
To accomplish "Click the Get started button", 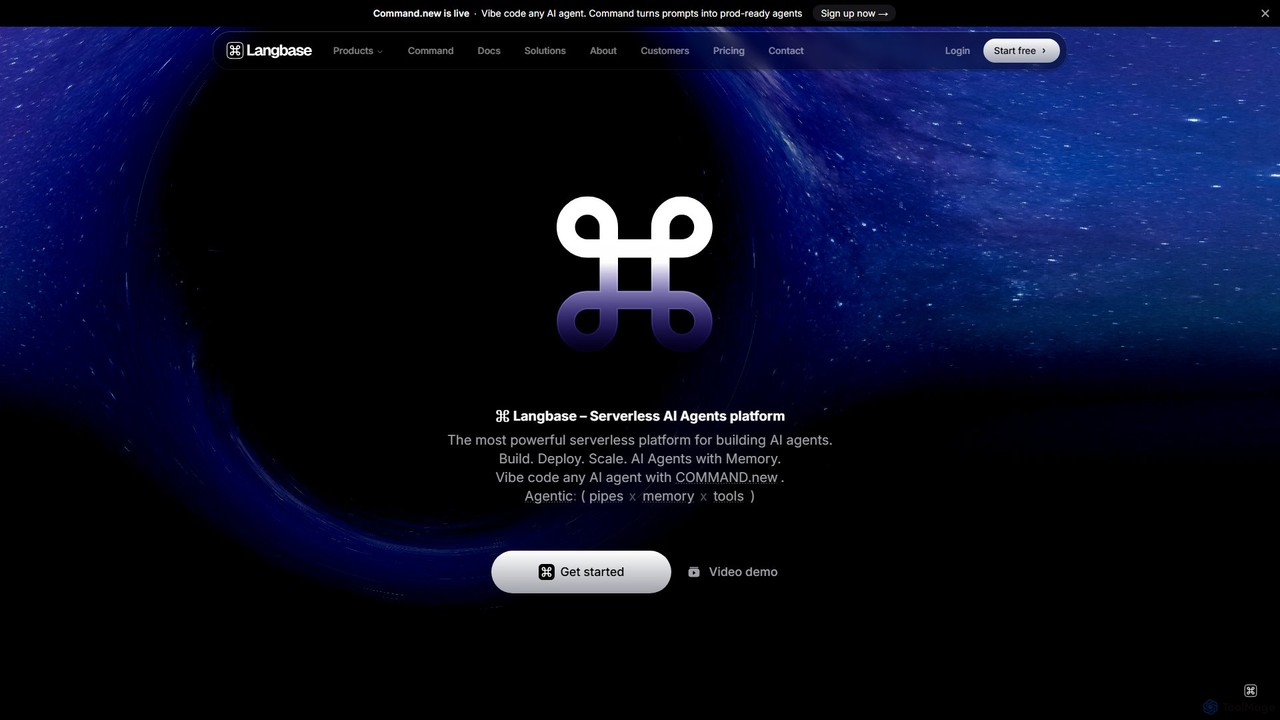I will [x=581, y=572].
